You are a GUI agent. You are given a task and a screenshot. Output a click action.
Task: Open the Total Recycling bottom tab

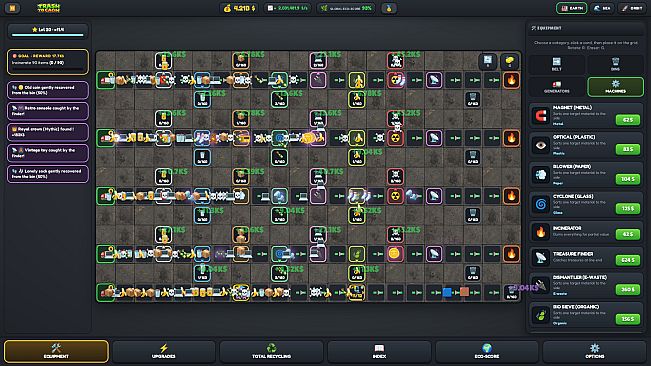271,351
